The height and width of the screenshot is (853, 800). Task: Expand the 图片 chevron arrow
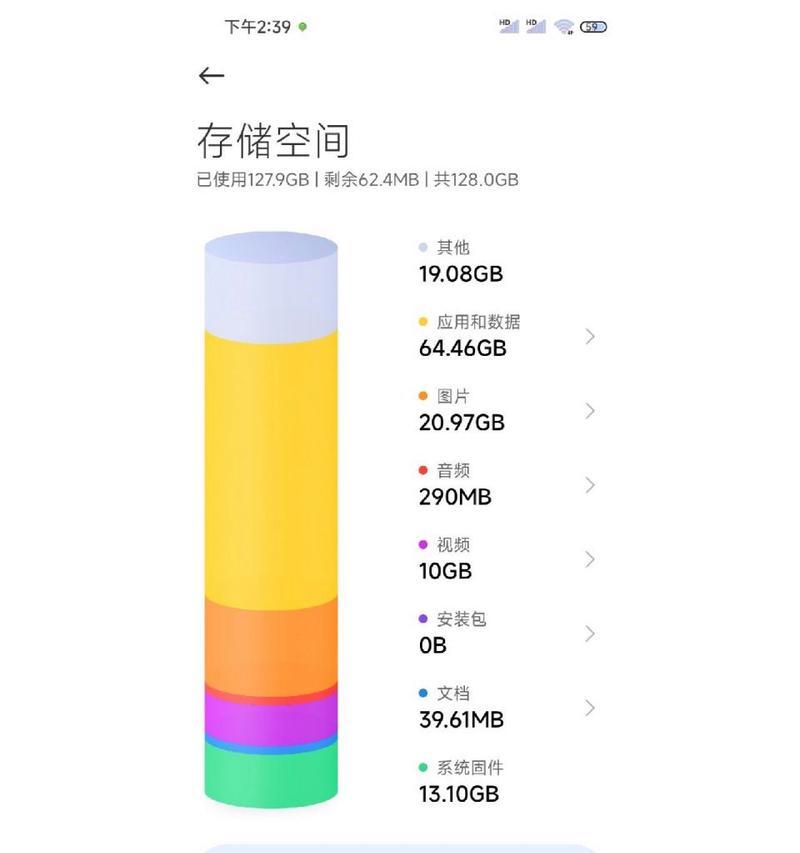(x=590, y=411)
